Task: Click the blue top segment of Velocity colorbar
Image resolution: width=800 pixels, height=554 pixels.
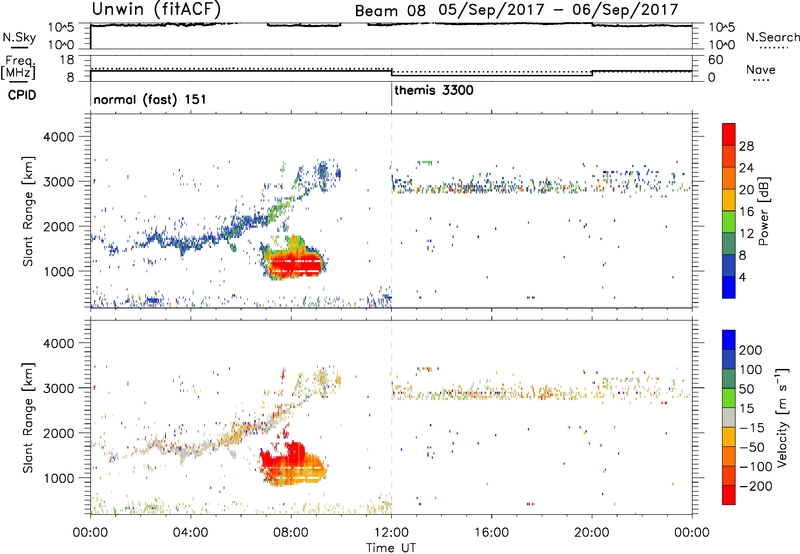Action: click(x=729, y=340)
